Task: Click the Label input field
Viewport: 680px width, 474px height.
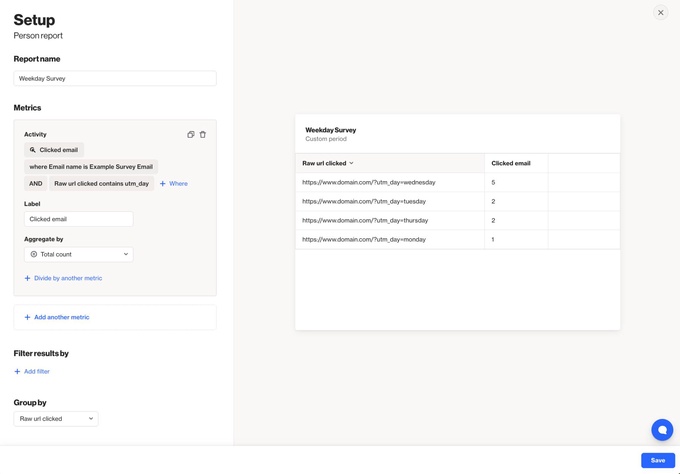Action: 78,219
